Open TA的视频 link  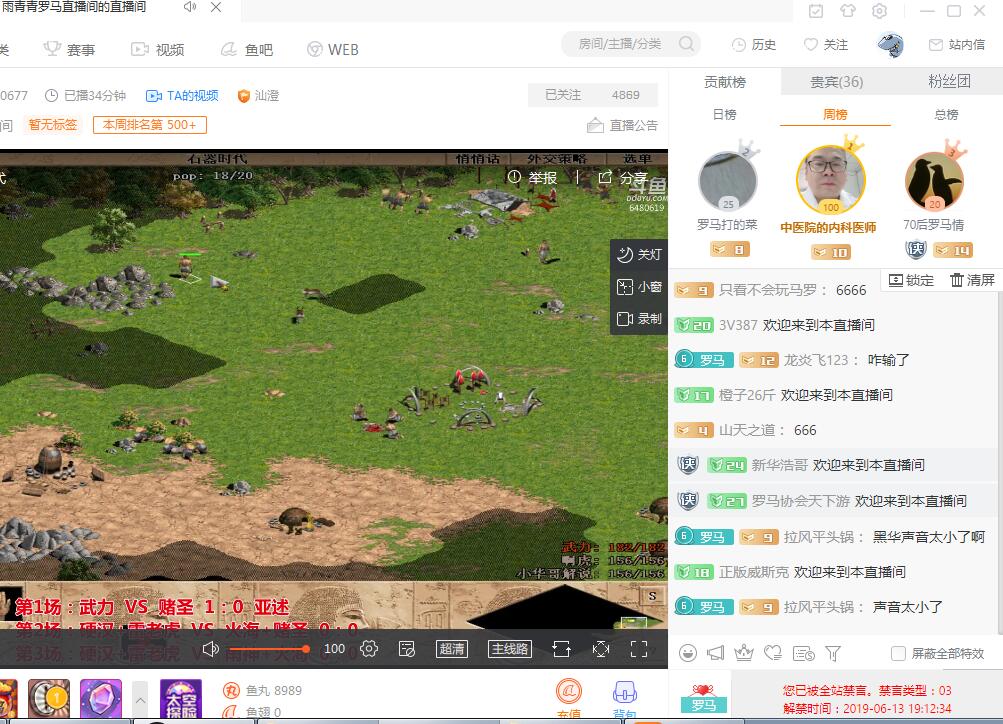point(182,96)
